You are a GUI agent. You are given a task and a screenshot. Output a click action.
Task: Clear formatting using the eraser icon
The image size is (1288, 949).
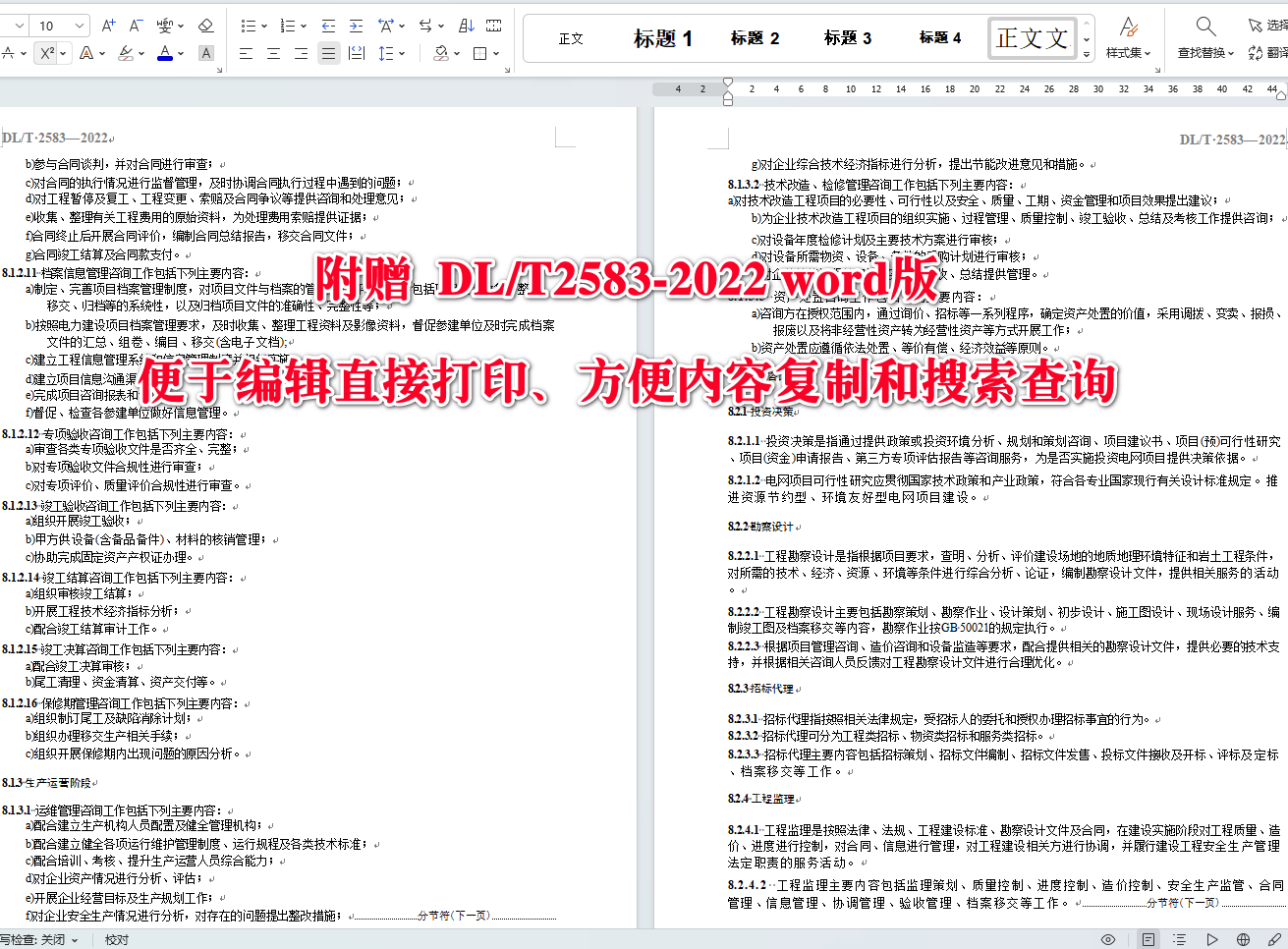(x=203, y=25)
